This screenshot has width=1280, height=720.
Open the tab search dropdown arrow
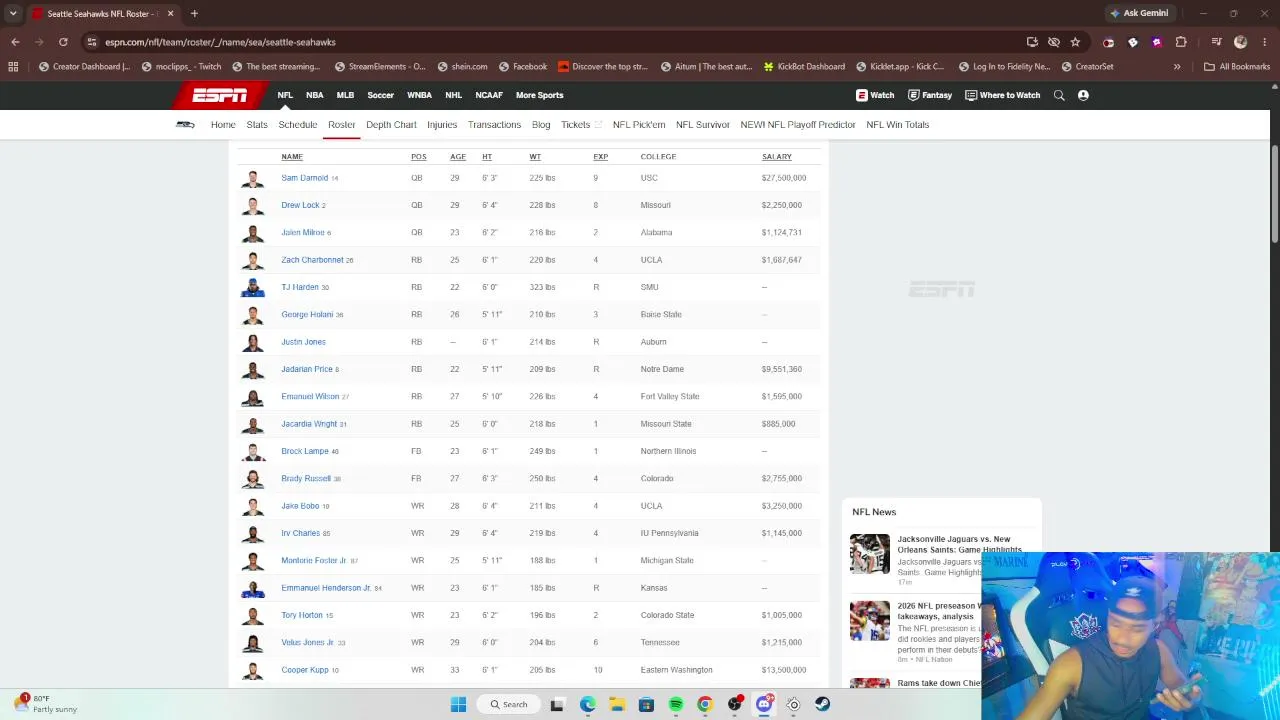[13, 14]
